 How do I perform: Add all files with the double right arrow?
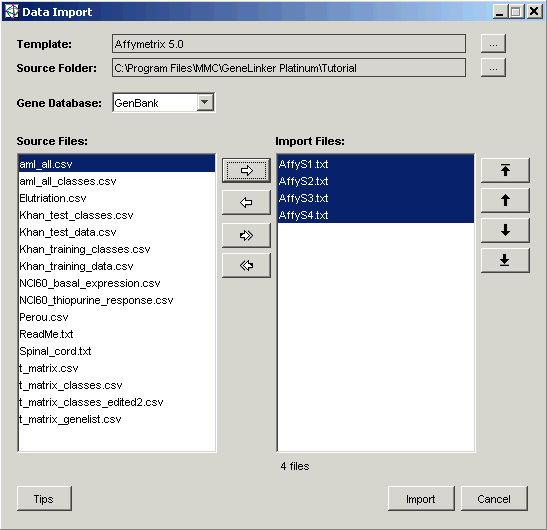246,236
